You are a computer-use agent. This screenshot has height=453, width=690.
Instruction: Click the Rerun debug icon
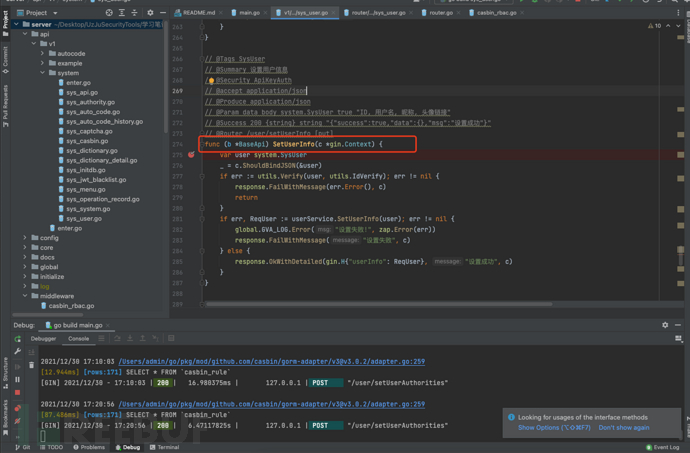(18, 339)
